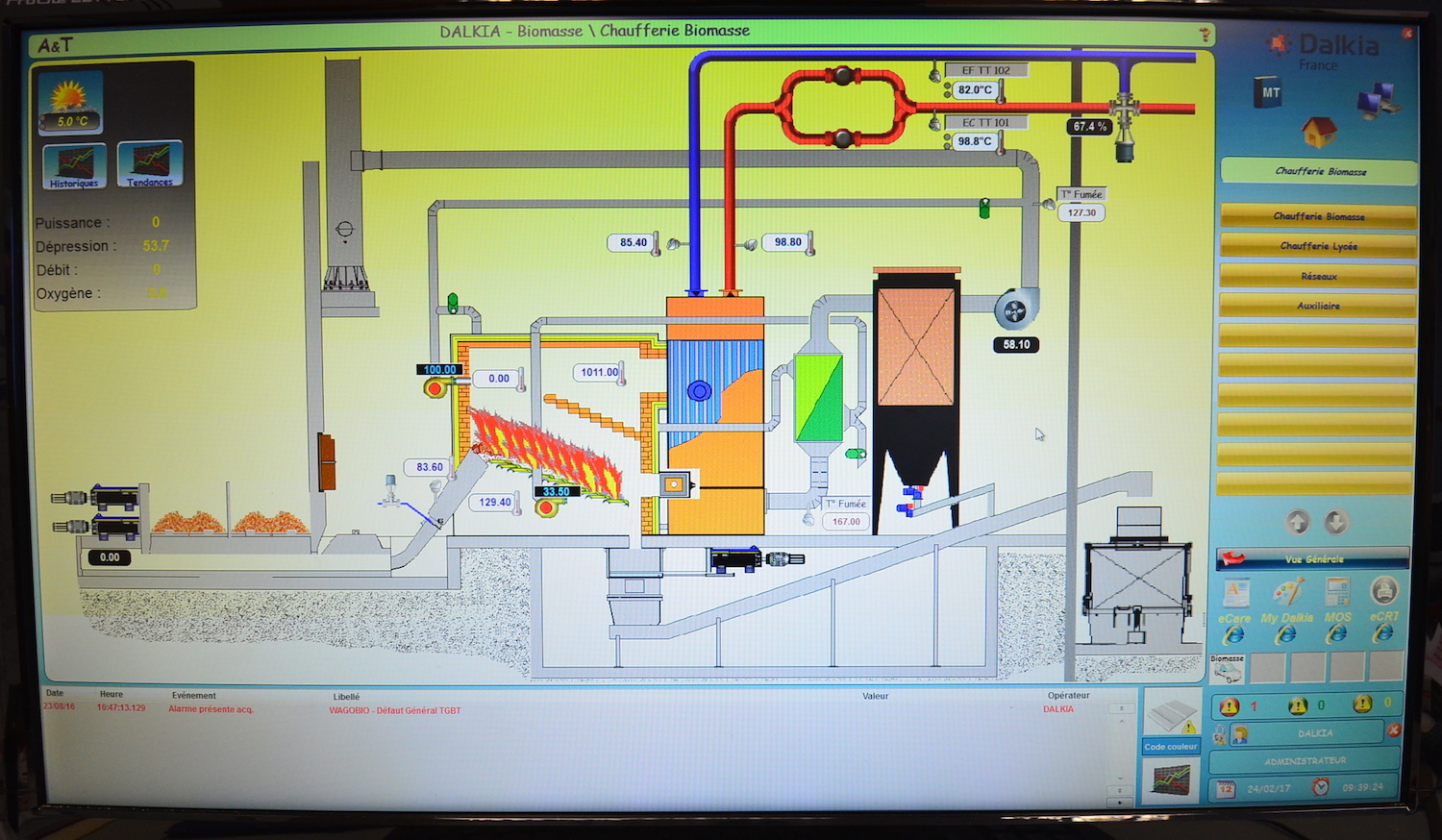Click the temperature reading 129.40
The image size is (1442, 840).
pos(495,503)
